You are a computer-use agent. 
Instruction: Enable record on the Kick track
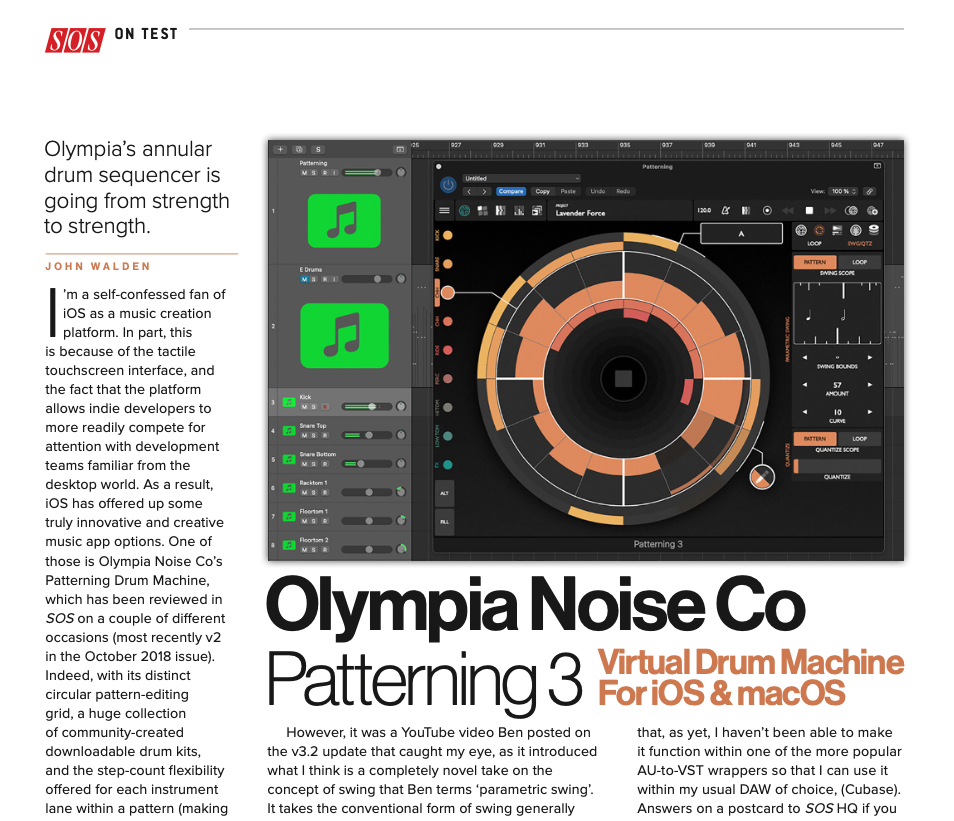[x=324, y=407]
